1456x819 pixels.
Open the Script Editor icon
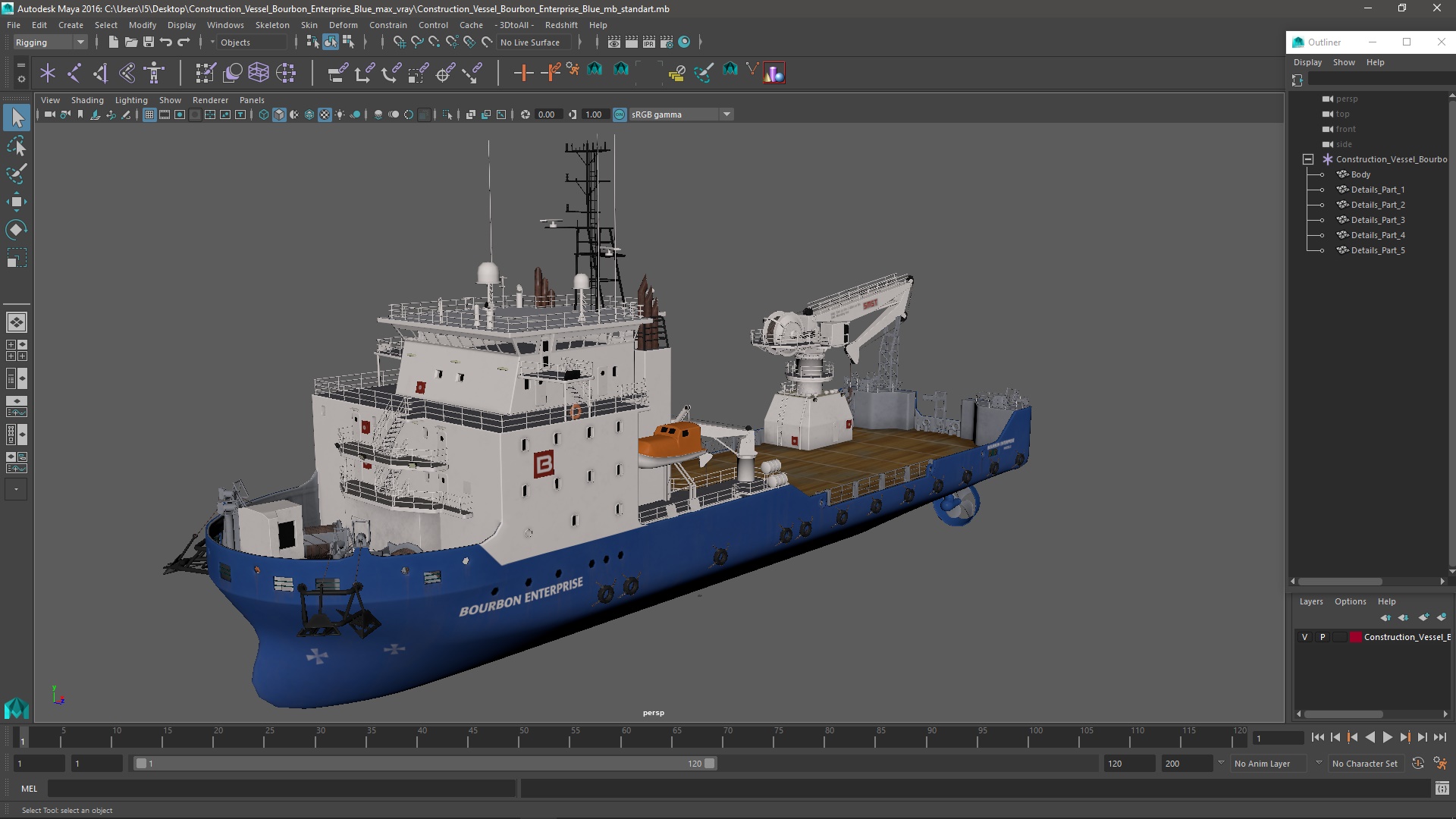[x=1442, y=789]
